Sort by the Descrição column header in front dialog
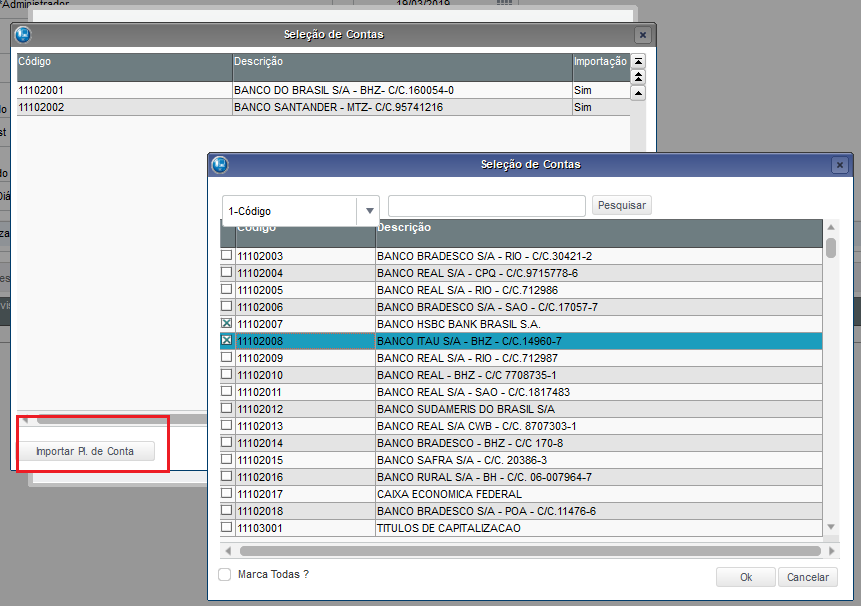 [599, 234]
